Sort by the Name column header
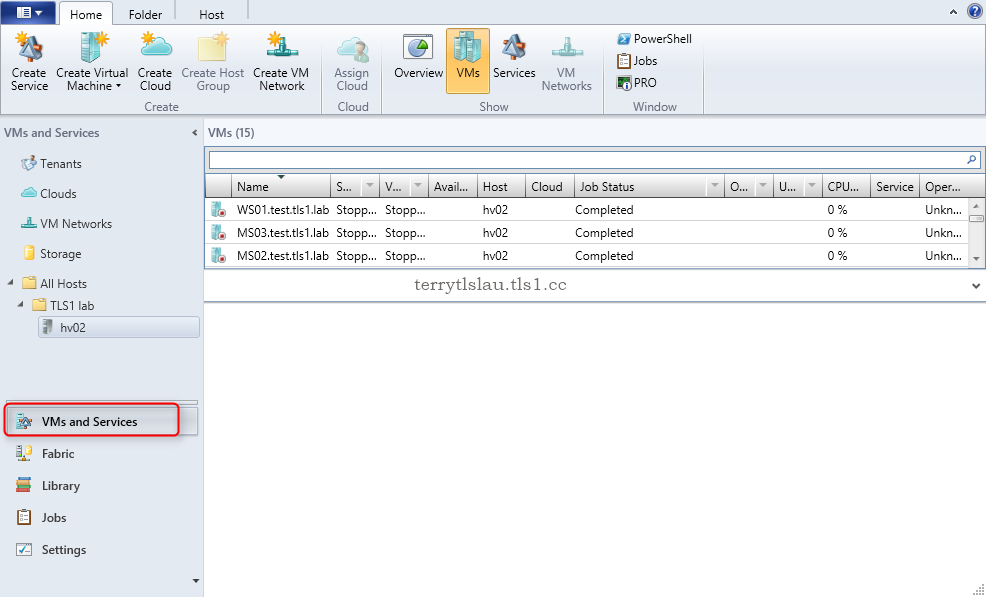The width and height of the screenshot is (986, 597). coord(281,186)
